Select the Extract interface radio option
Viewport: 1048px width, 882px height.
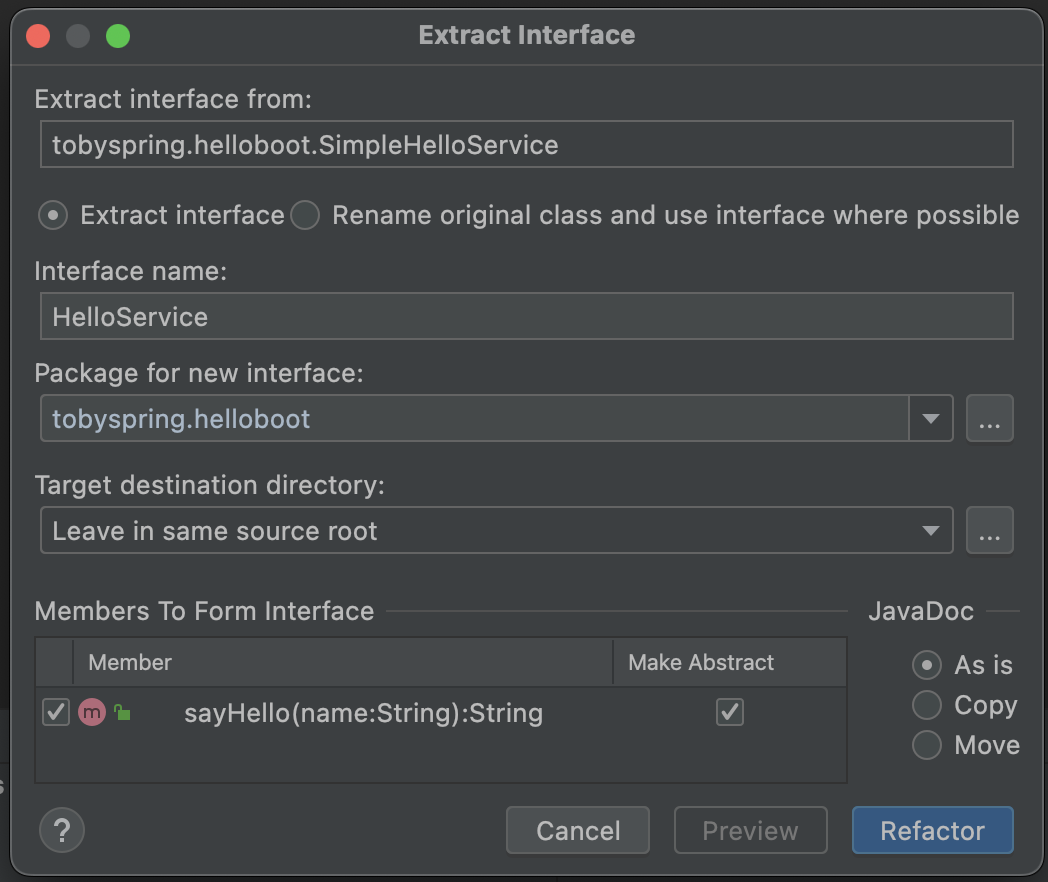(x=53, y=215)
